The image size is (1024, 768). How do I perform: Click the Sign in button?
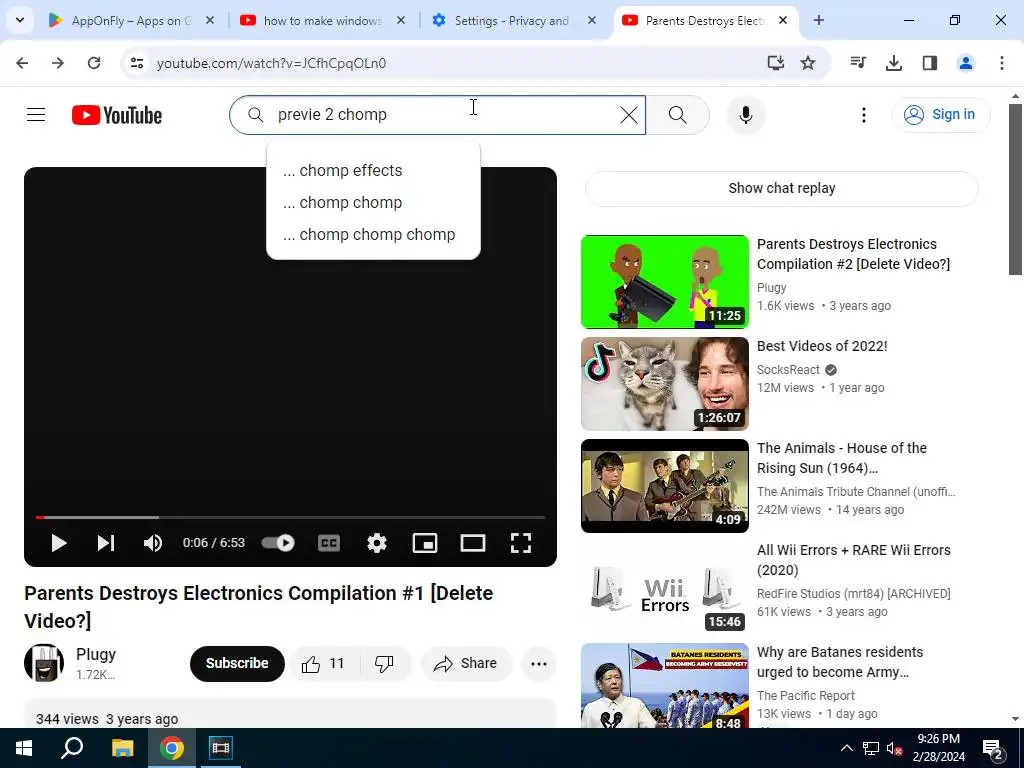pos(940,115)
